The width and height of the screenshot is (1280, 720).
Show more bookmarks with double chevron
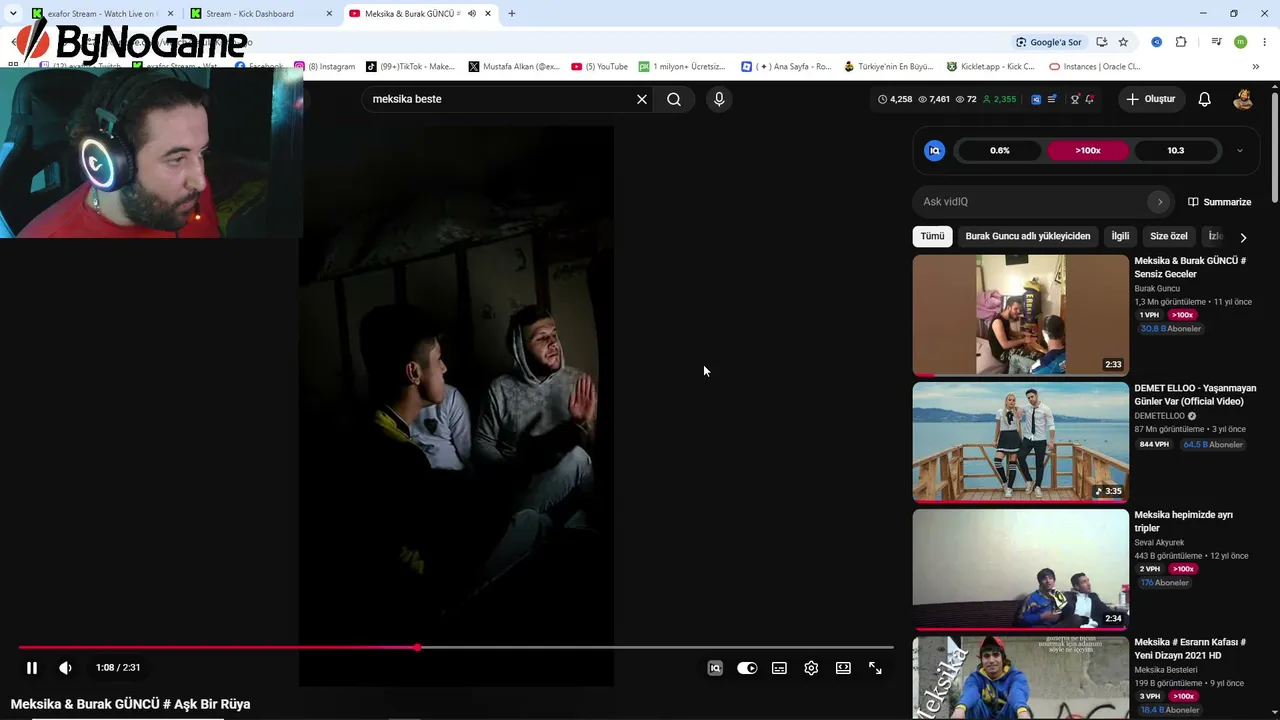coord(1256,67)
